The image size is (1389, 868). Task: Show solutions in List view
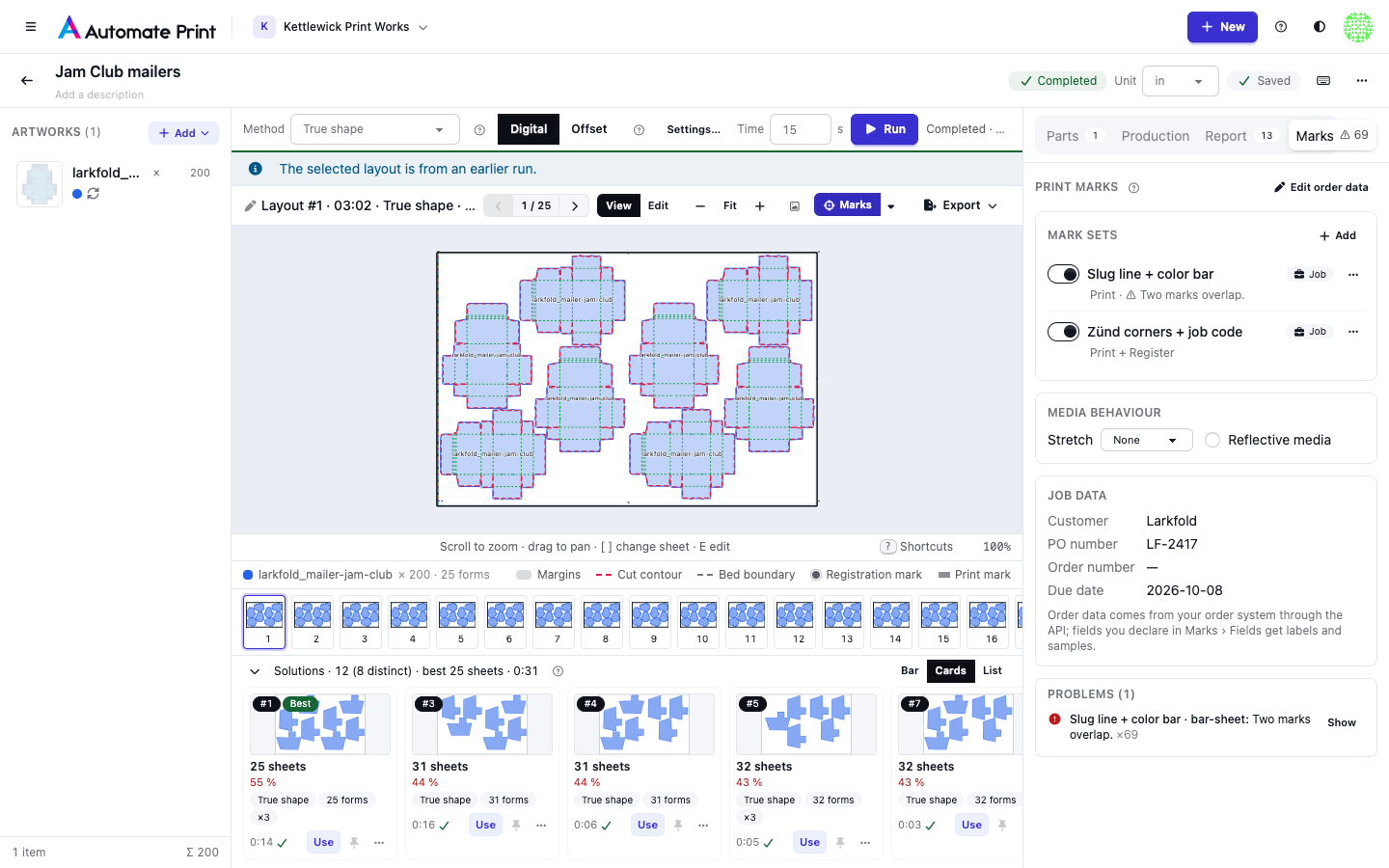click(993, 670)
